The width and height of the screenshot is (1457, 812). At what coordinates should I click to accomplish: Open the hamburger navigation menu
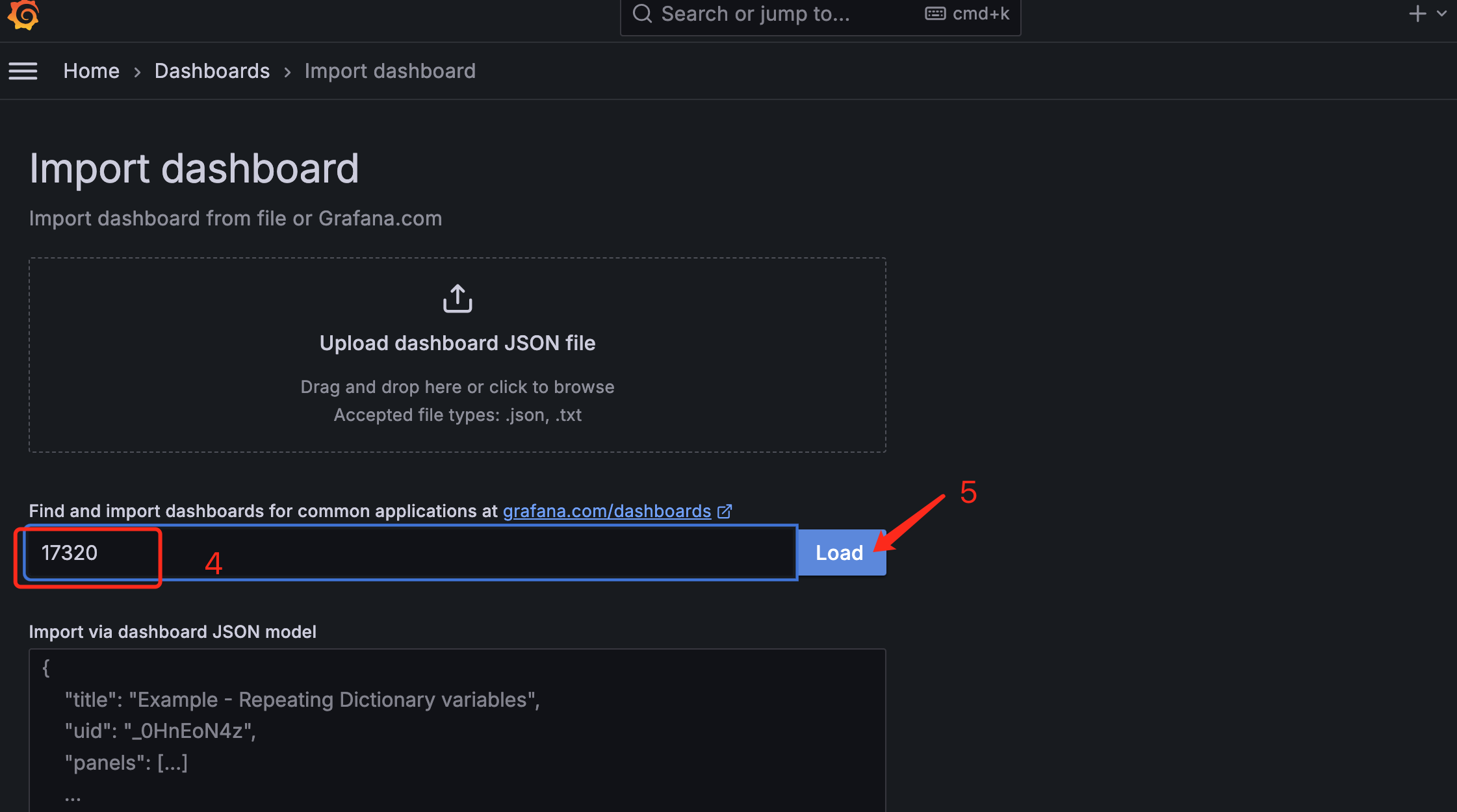(23, 71)
